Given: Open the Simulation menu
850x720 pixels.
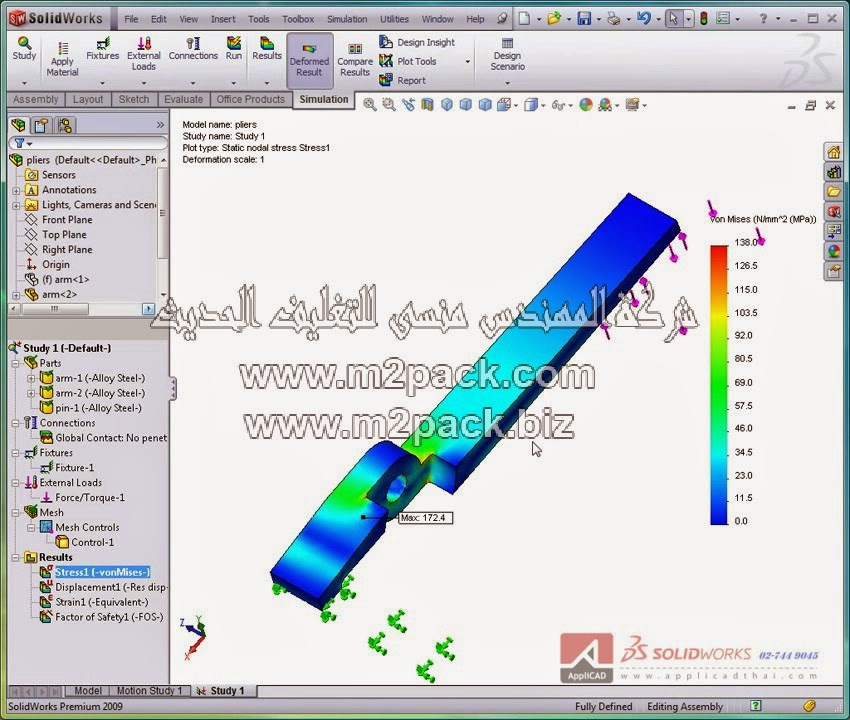Looking at the screenshot, I should (x=347, y=19).
